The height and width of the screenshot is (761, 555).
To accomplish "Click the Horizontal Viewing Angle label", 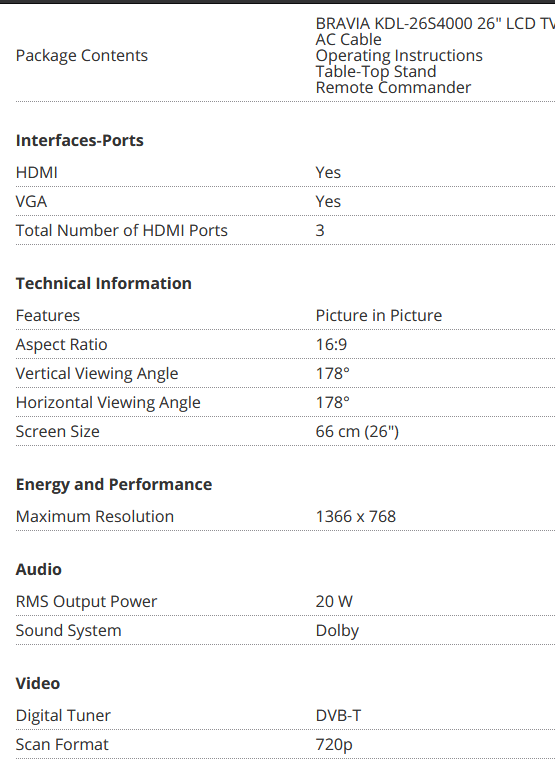I will tap(108, 403).
